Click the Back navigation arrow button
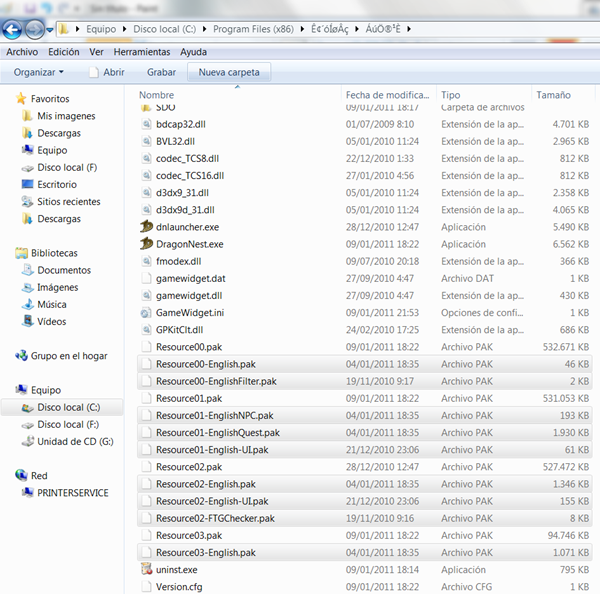 [16, 27]
